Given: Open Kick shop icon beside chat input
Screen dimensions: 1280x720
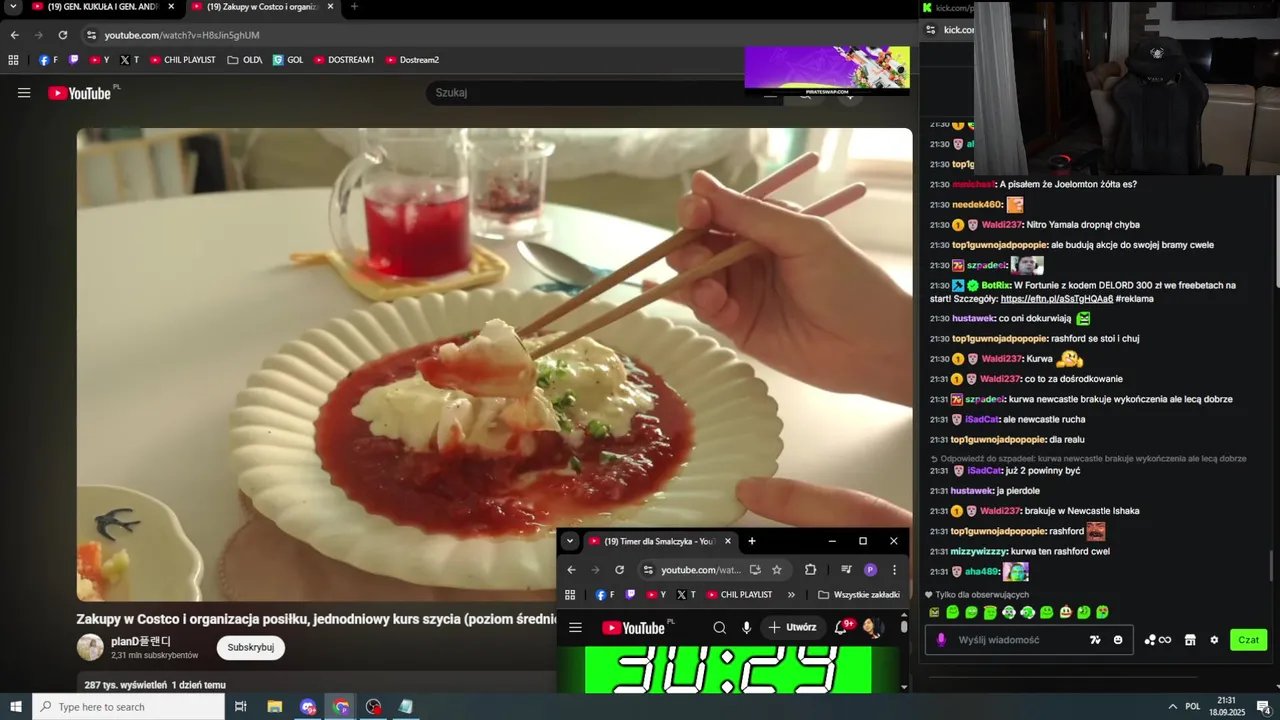Looking at the screenshot, I should click(x=1190, y=640).
